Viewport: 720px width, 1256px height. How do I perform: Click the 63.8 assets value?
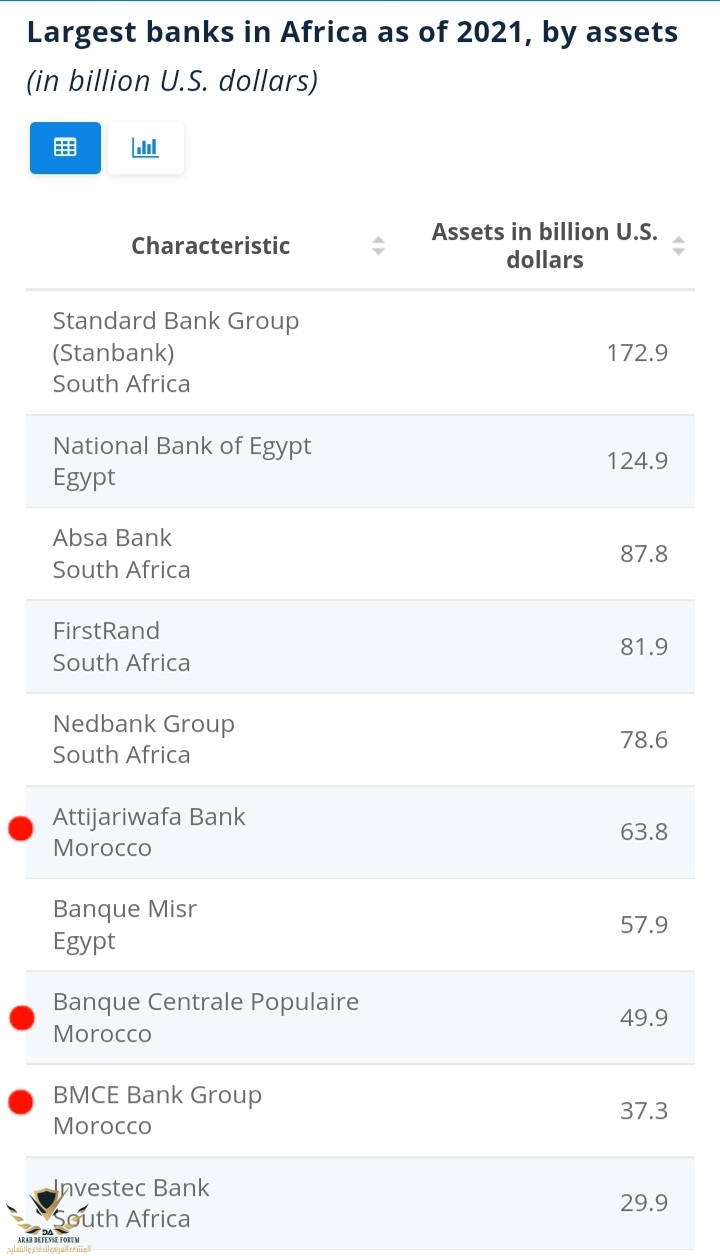(x=644, y=832)
